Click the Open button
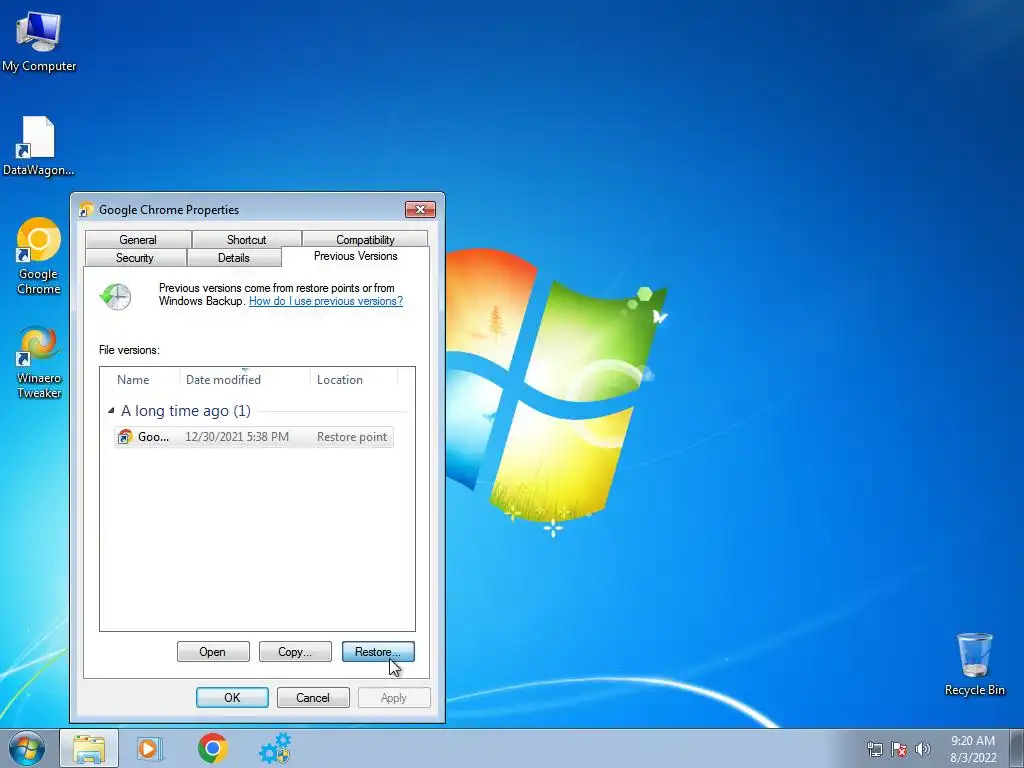This screenshot has width=1024, height=768. (x=213, y=652)
